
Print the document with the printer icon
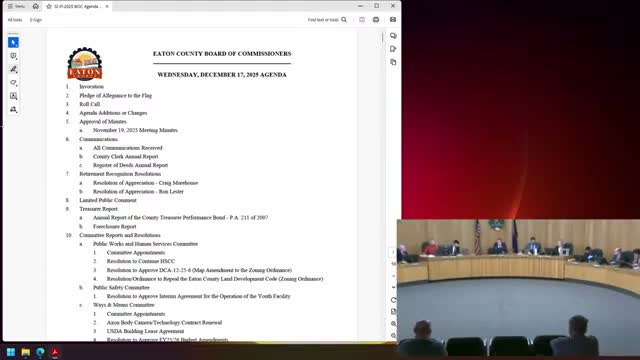point(376,20)
